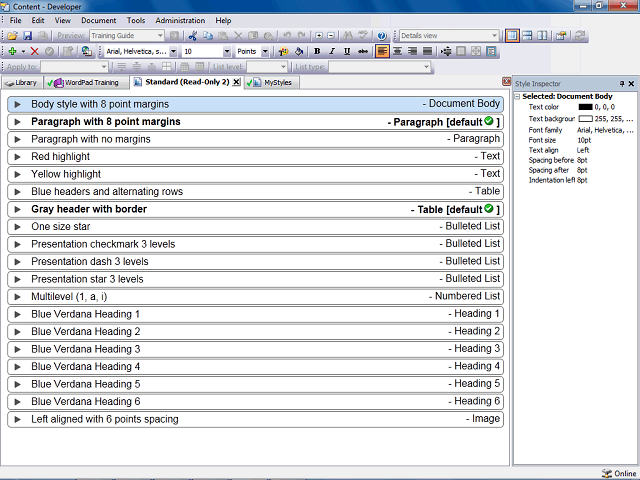Viewport: 640px width, 480px height.
Task: Open the font color picker icon
Action: tap(283, 51)
